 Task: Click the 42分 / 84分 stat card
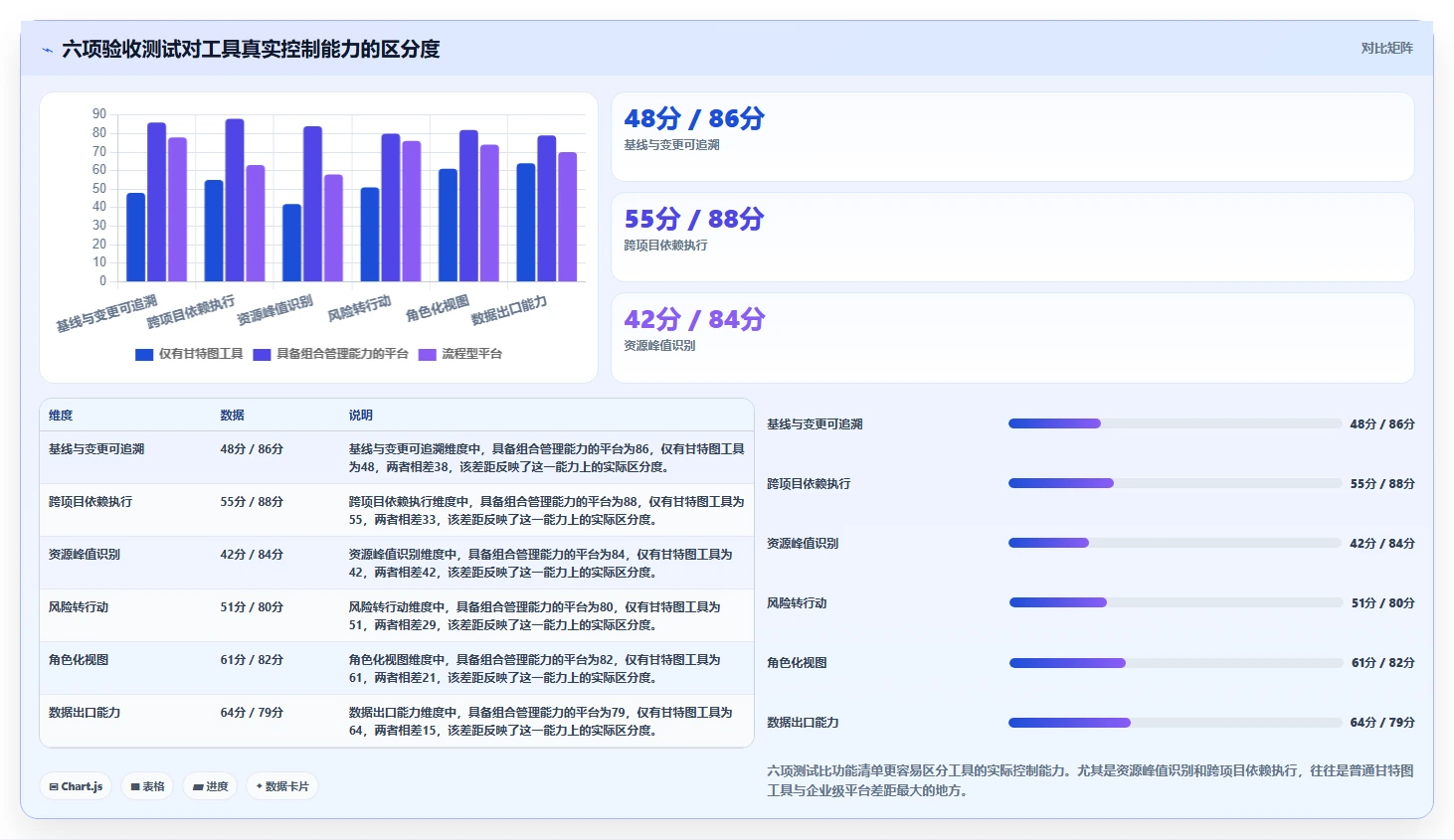[1012, 338]
